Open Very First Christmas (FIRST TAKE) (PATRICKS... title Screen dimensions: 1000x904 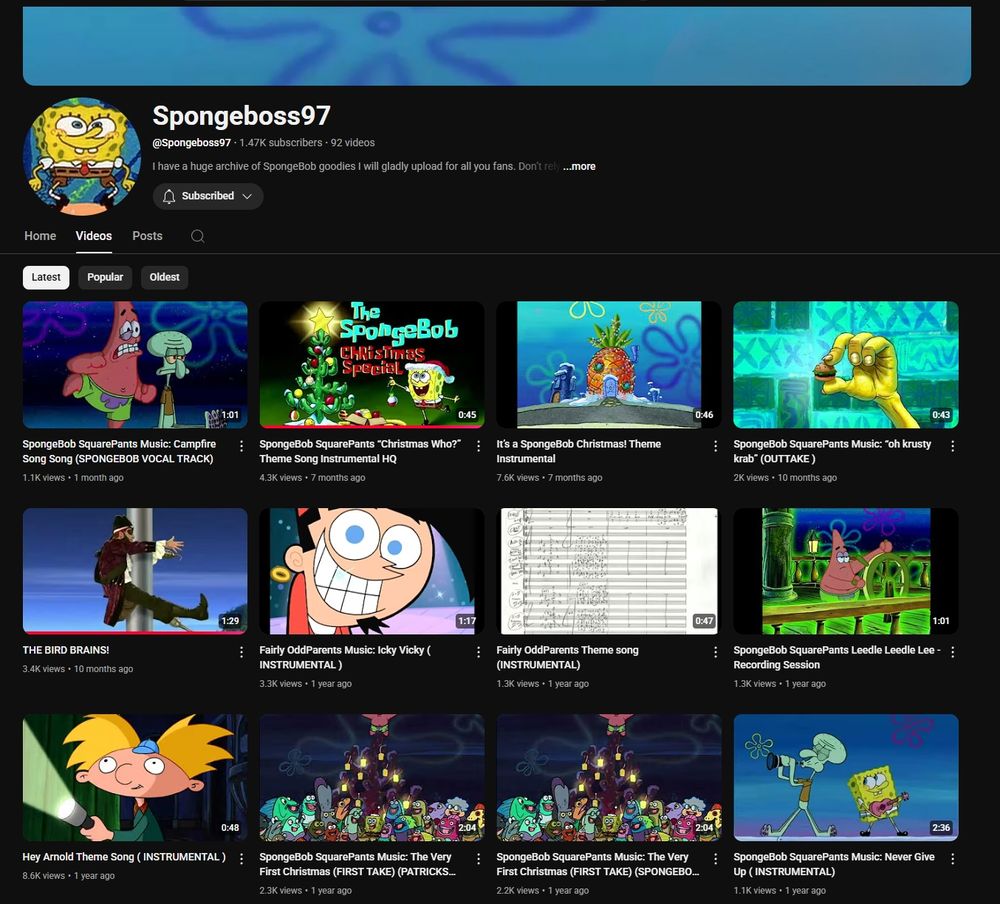coord(358,864)
